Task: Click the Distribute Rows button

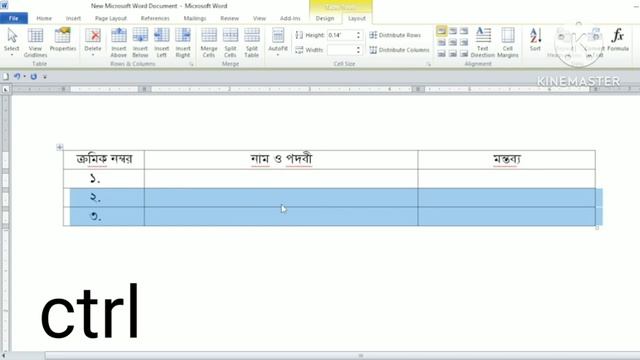Action: point(395,35)
